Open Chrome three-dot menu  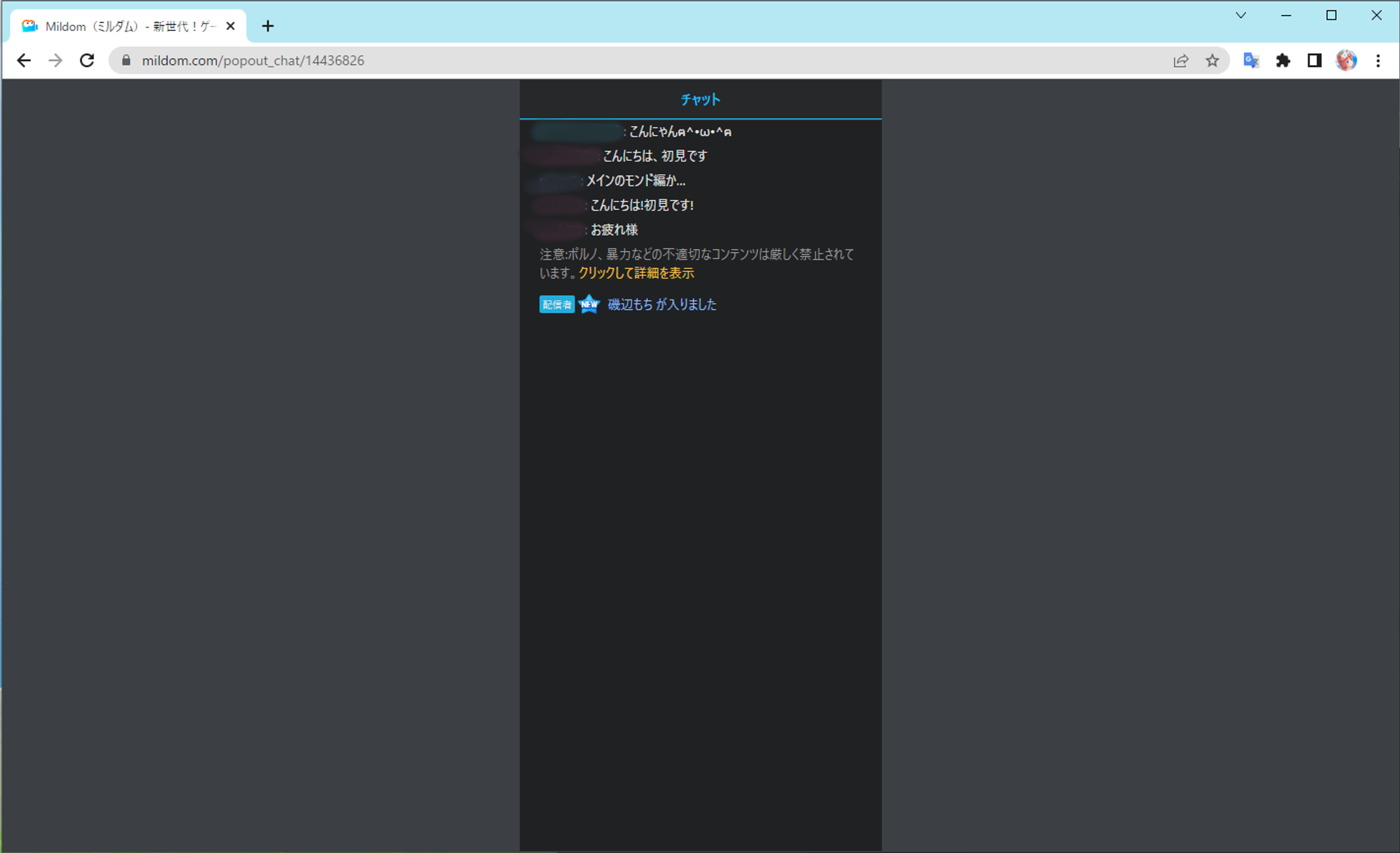click(1378, 61)
